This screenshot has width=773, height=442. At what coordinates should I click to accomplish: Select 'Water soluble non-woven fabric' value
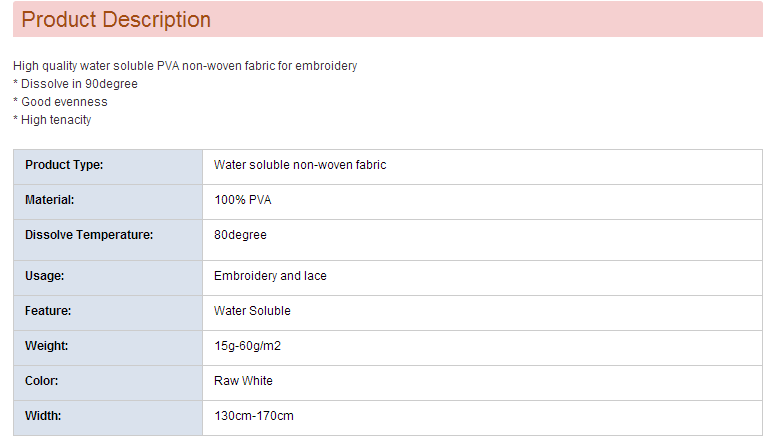pyautogui.click(x=300, y=165)
